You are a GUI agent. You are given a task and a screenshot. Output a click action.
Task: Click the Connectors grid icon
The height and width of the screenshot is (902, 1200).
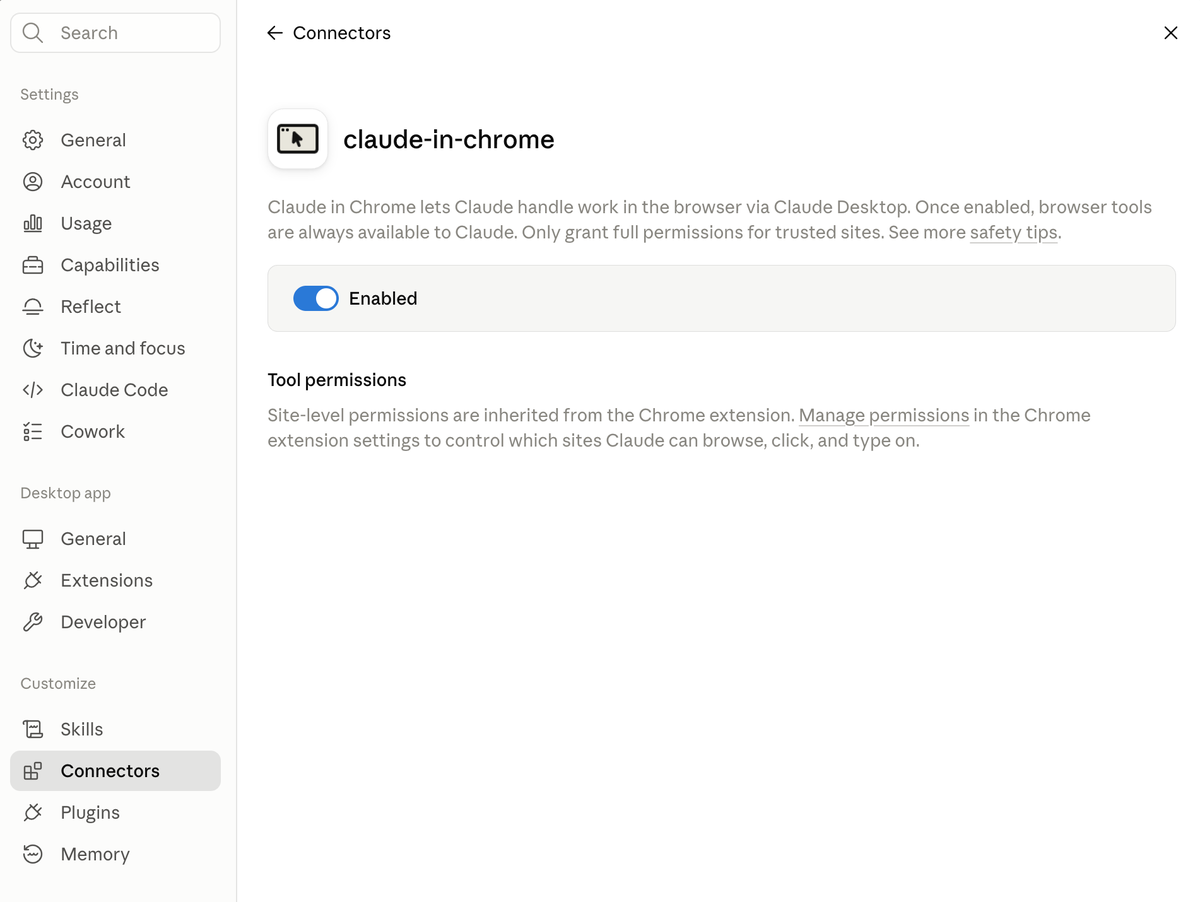(33, 771)
